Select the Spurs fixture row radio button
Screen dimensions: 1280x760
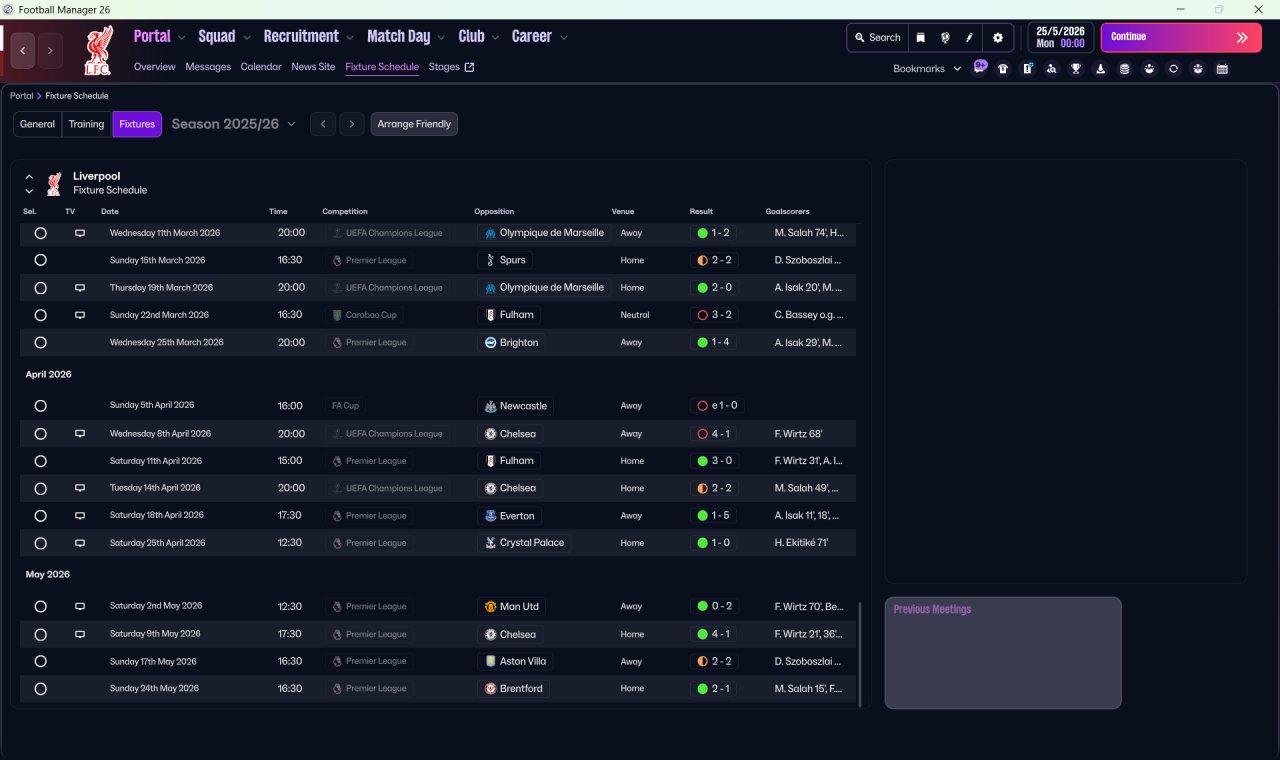[40, 260]
